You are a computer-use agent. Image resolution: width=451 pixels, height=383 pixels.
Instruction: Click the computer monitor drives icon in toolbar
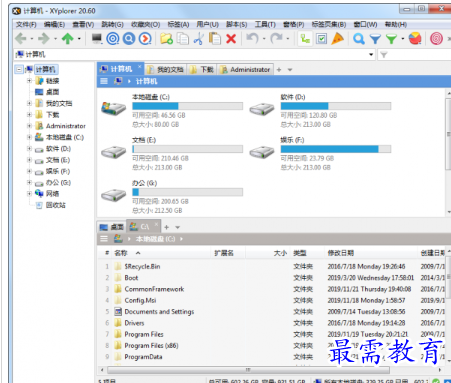pyautogui.click(x=97, y=39)
